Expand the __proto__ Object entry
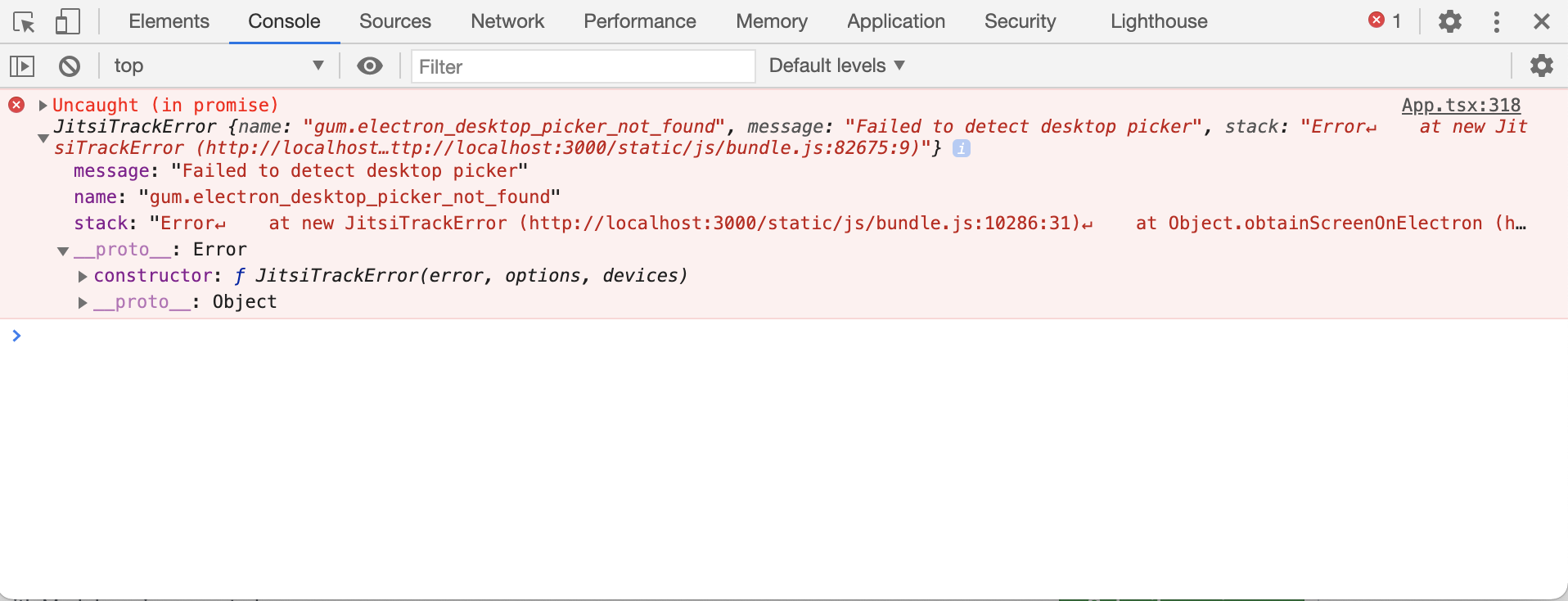Viewport: 1568px width, 601px height. coord(82,302)
